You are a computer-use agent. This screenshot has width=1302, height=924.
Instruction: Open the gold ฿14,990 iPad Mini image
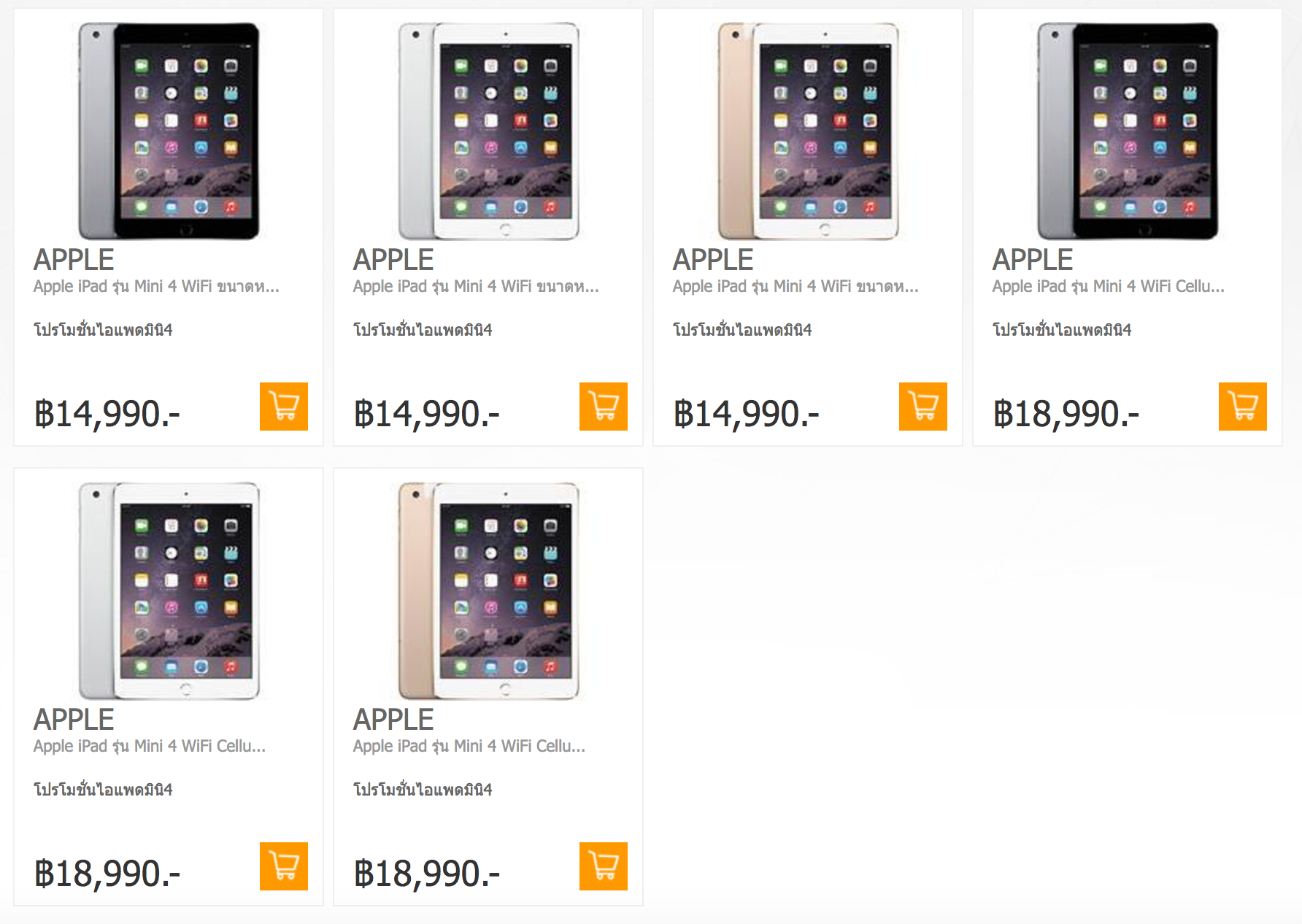pos(808,131)
